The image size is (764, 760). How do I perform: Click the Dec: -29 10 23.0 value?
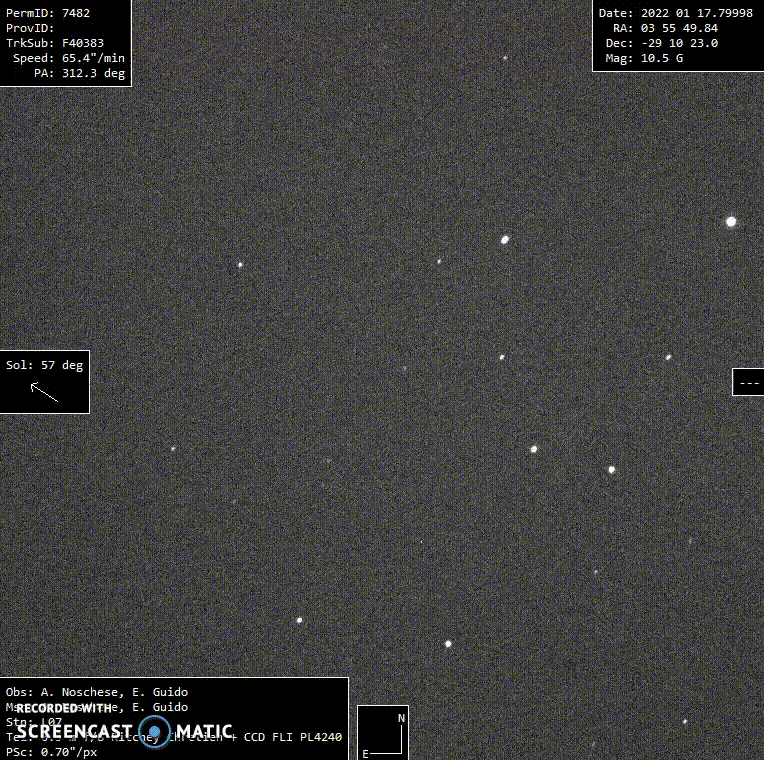(x=661, y=43)
